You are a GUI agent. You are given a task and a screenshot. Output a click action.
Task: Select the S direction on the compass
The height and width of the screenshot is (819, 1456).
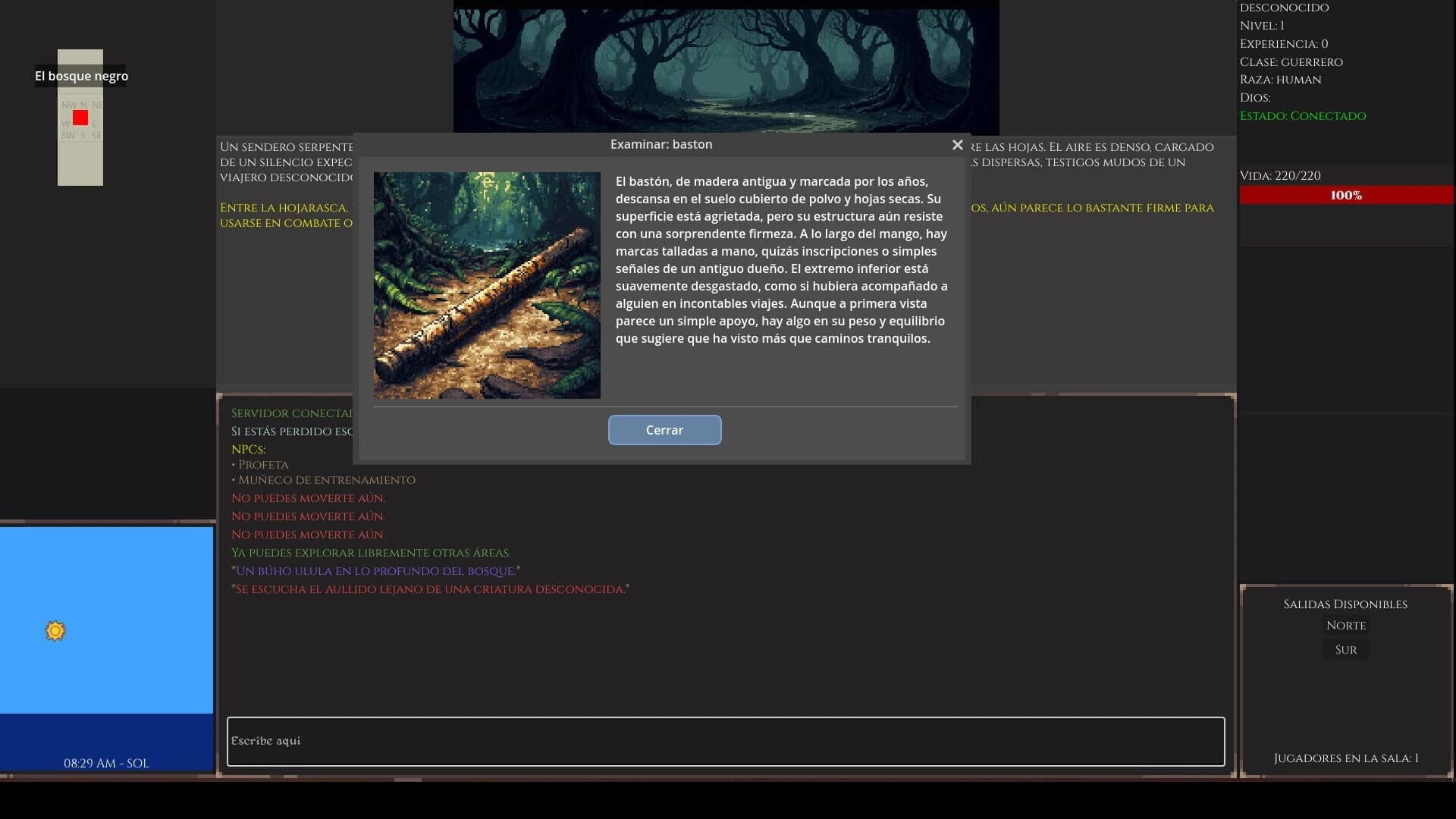point(82,134)
